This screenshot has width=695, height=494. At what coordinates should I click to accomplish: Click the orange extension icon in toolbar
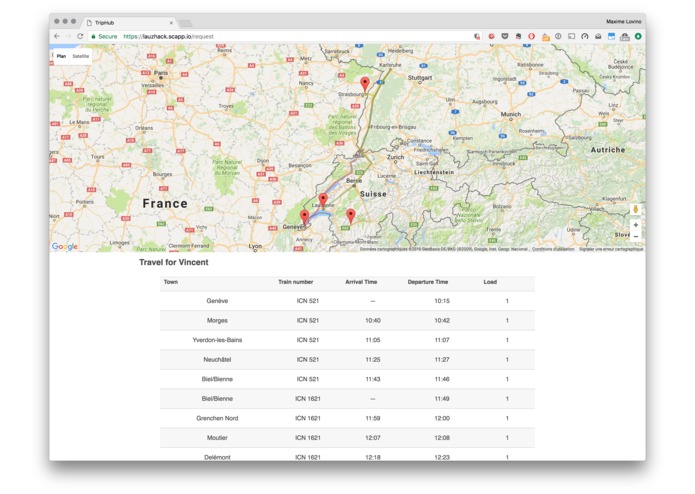pos(546,37)
